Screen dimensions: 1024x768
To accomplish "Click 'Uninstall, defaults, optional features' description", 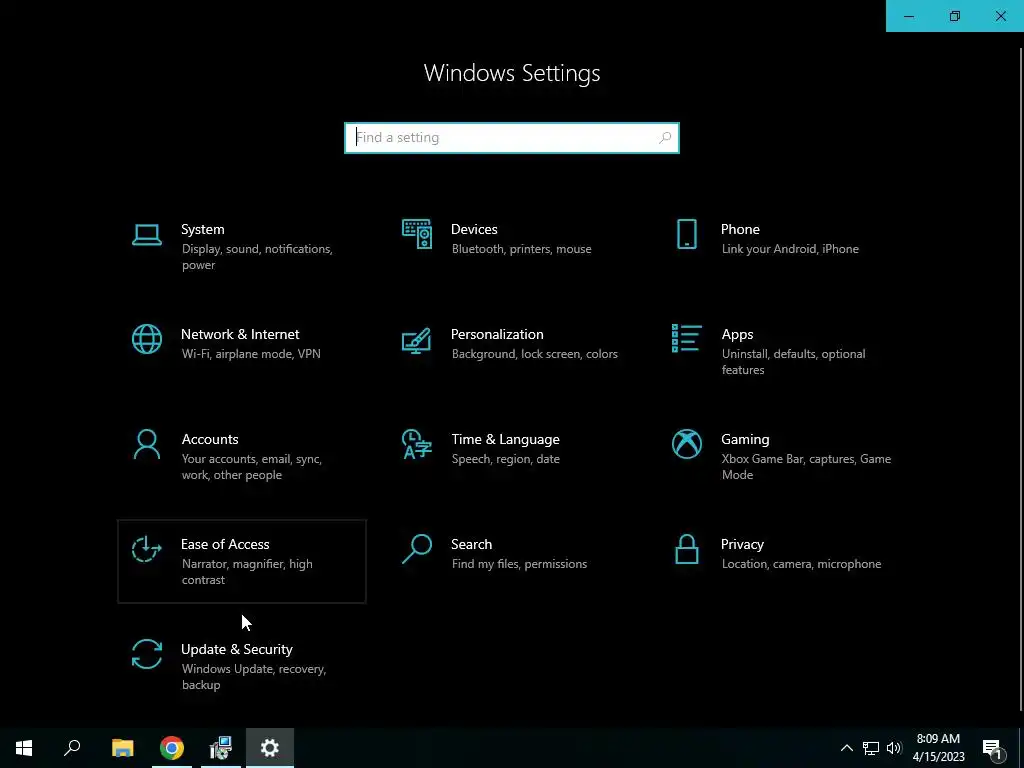I will 793,362.
